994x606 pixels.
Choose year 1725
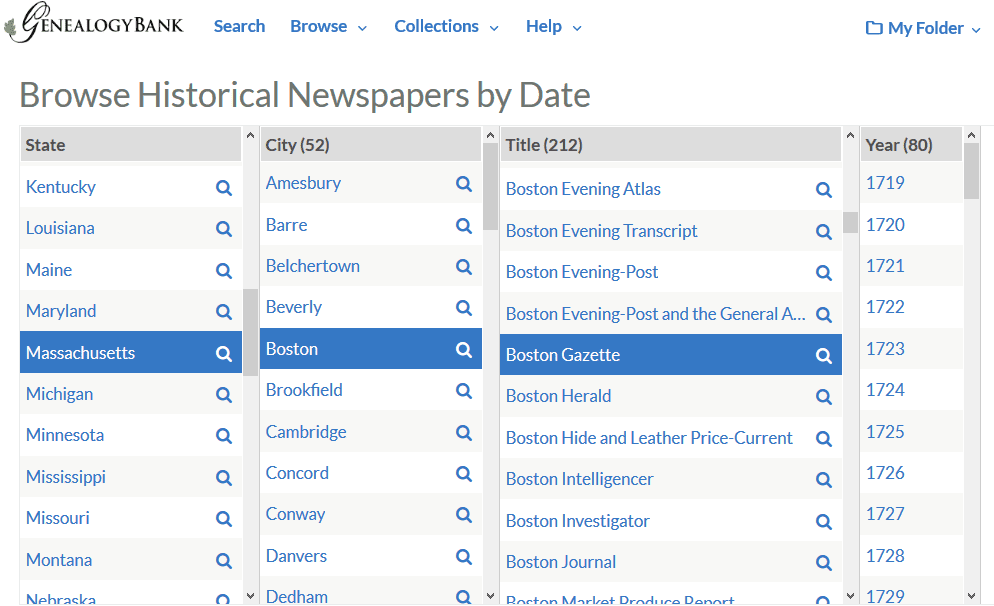[886, 432]
